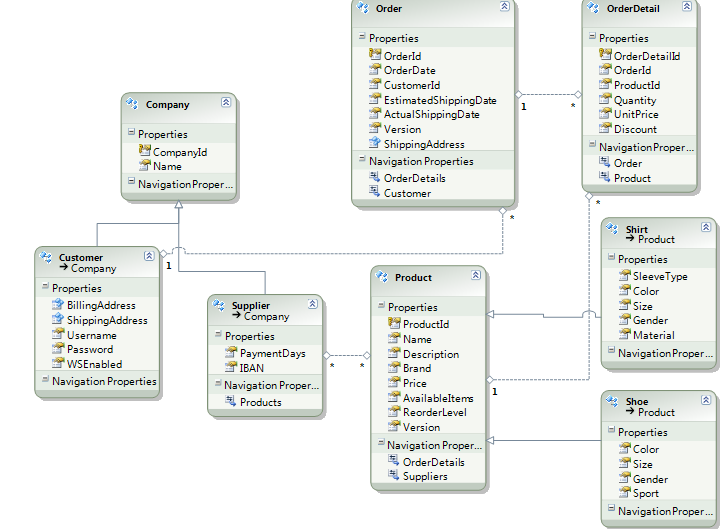The width and height of the screenshot is (723, 529).
Task: Toggle Properties section in Customer entity
Action: 46,288
